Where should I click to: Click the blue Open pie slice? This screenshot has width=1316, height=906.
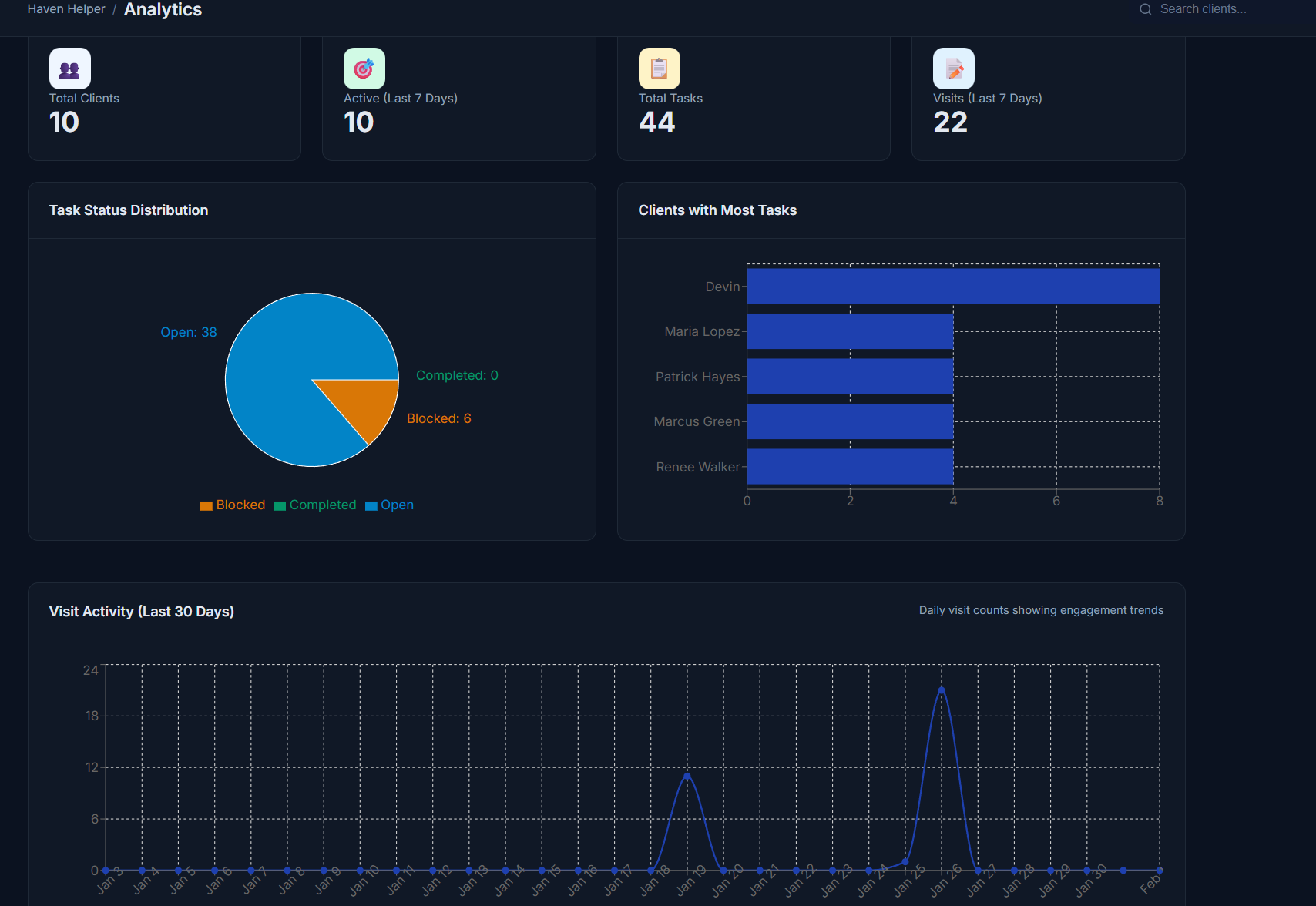pos(285,362)
